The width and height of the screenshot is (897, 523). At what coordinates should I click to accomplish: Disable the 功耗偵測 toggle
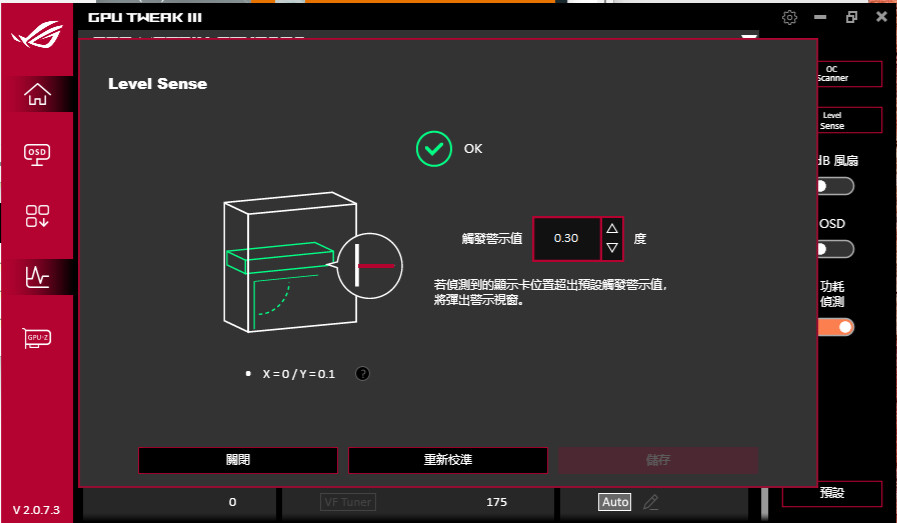coord(834,327)
